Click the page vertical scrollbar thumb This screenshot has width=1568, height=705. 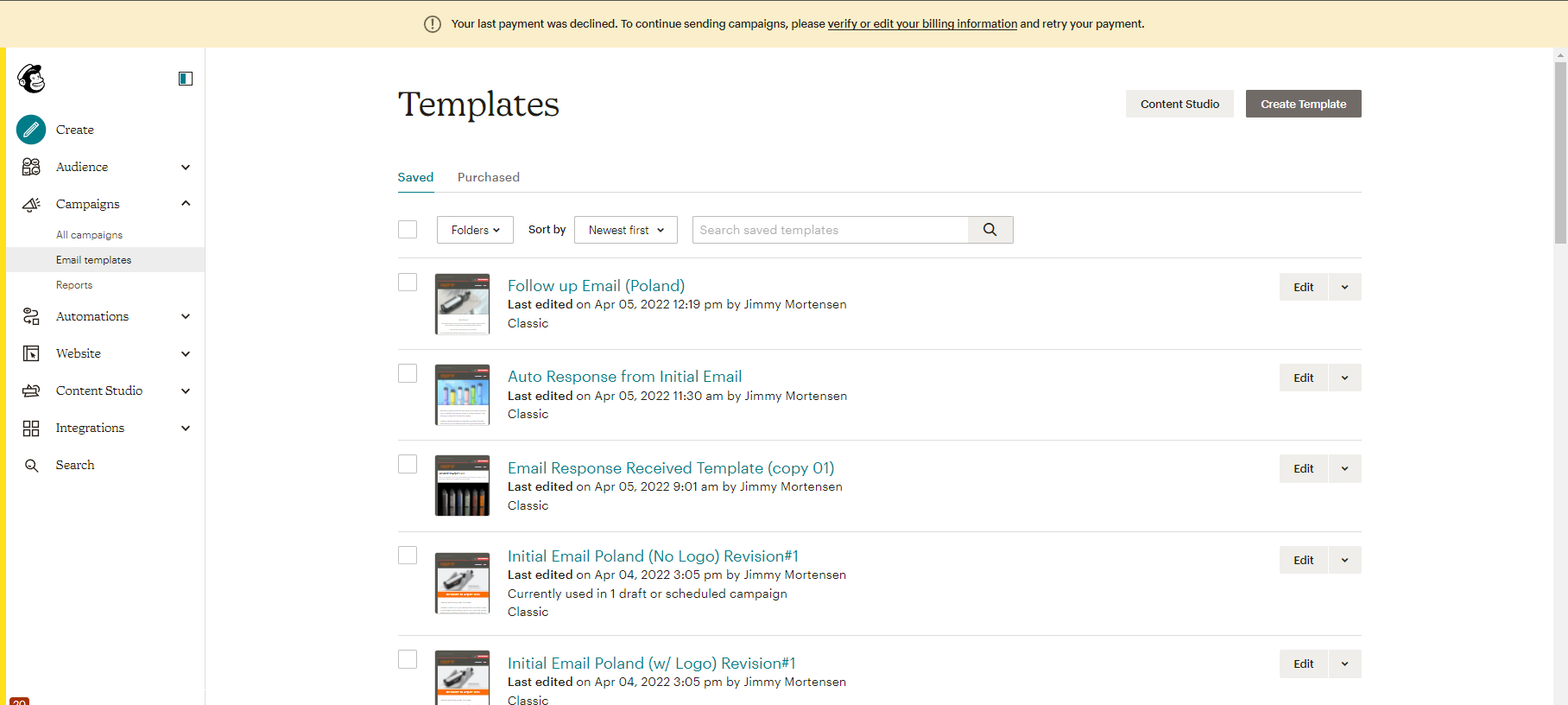pyautogui.click(x=1560, y=153)
